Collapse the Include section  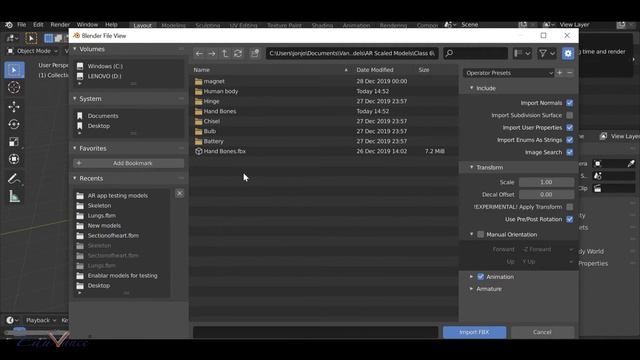pos(472,88)
